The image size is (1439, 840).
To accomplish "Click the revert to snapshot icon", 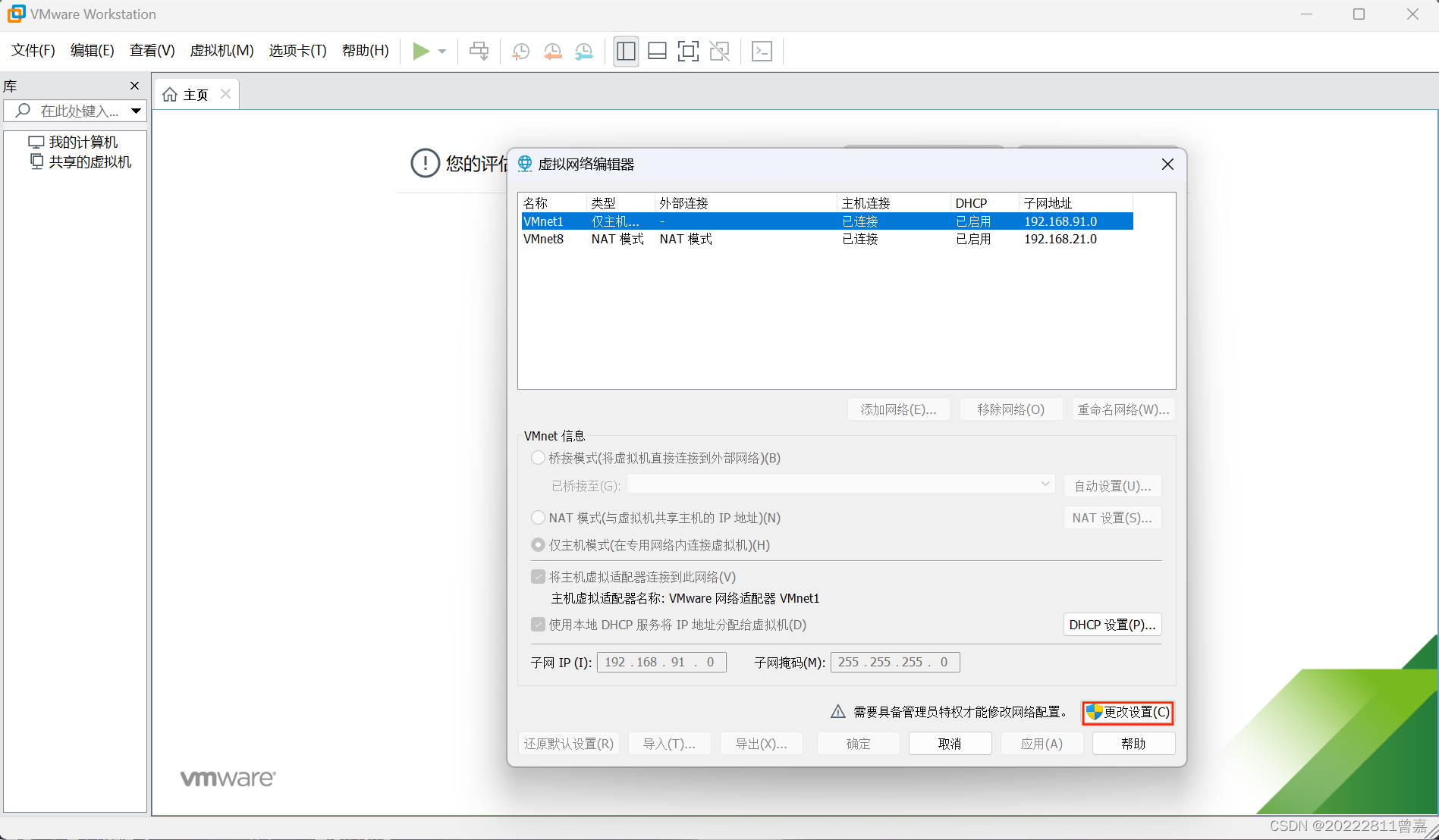I will click(552, 52).
